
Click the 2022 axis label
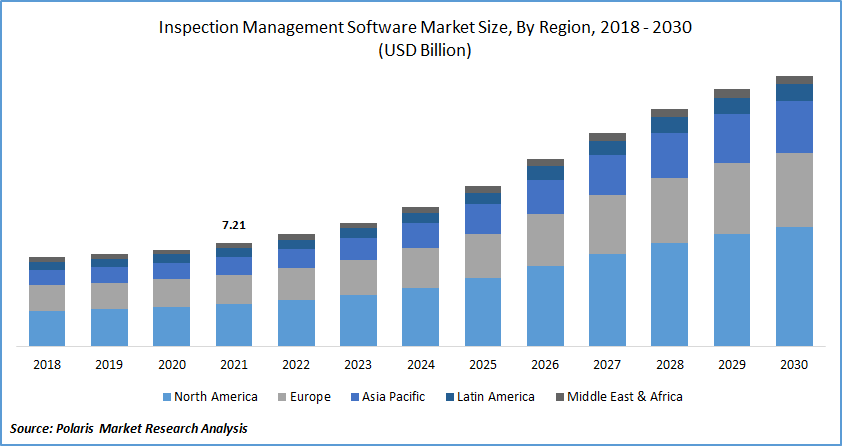[x=296, y=365]
